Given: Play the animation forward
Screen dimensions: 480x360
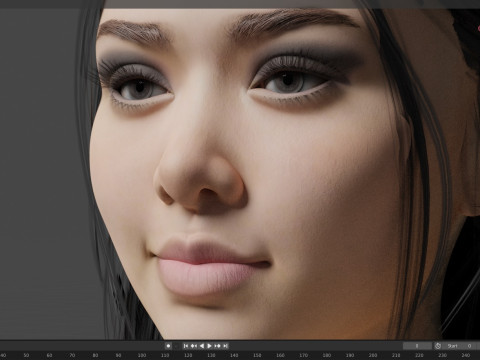Looking at the screenshot, I should click(x=209, y=346).
